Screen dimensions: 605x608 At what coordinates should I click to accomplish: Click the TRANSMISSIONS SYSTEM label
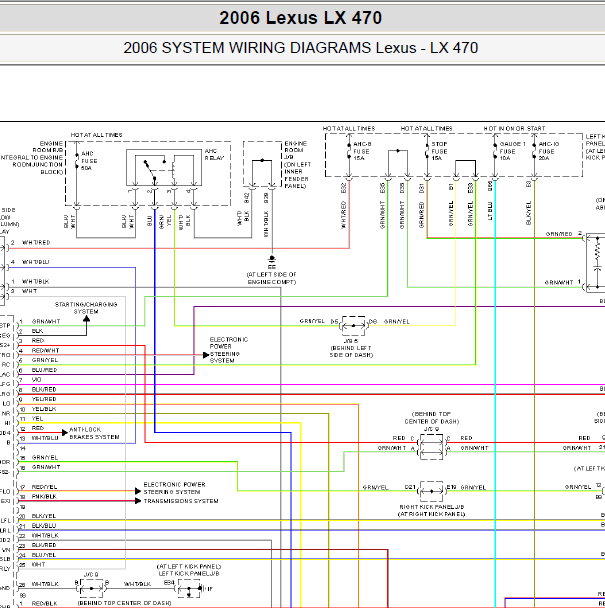point(181,501)
